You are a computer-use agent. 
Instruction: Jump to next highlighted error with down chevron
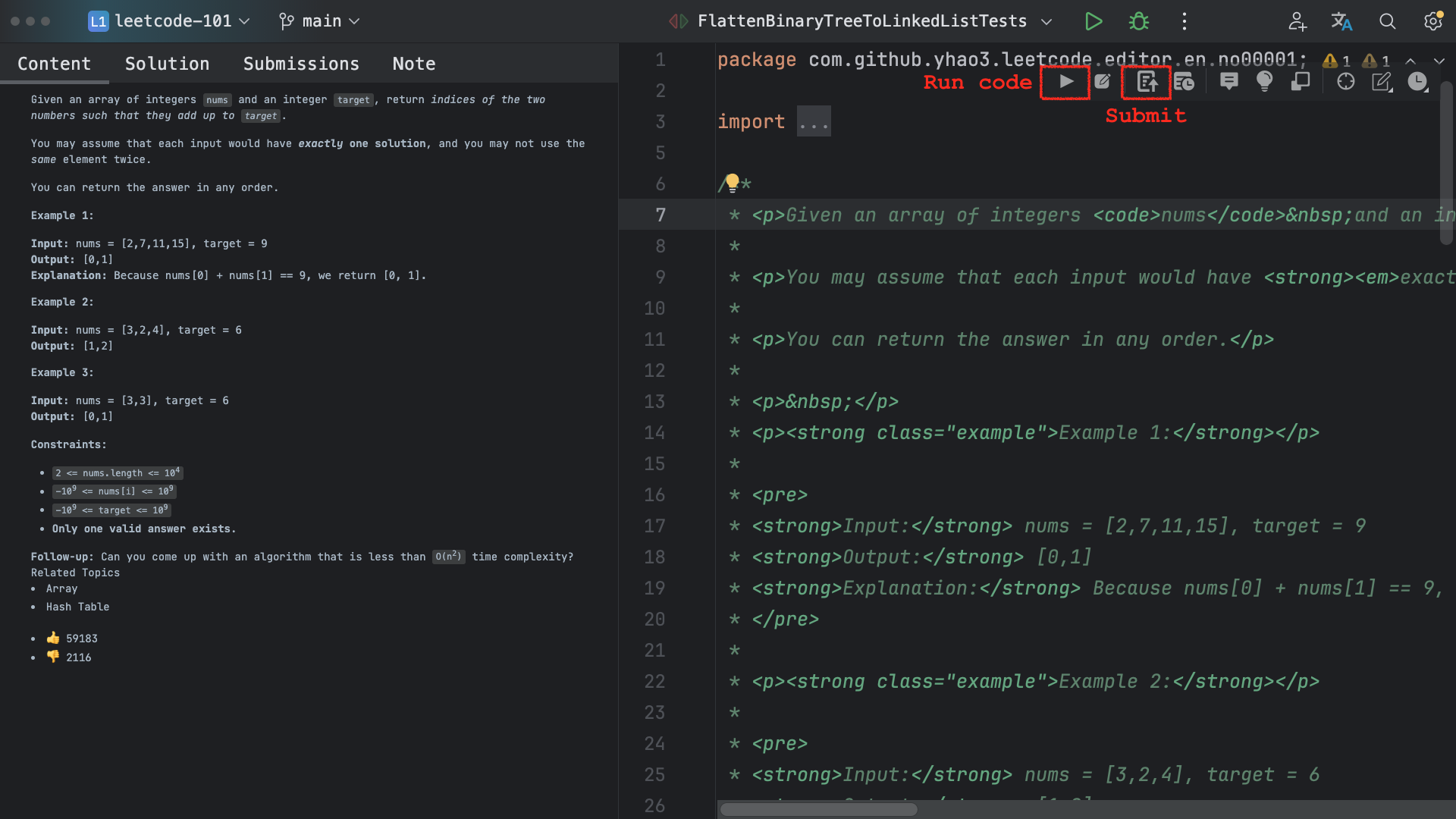coord(1439,61)
